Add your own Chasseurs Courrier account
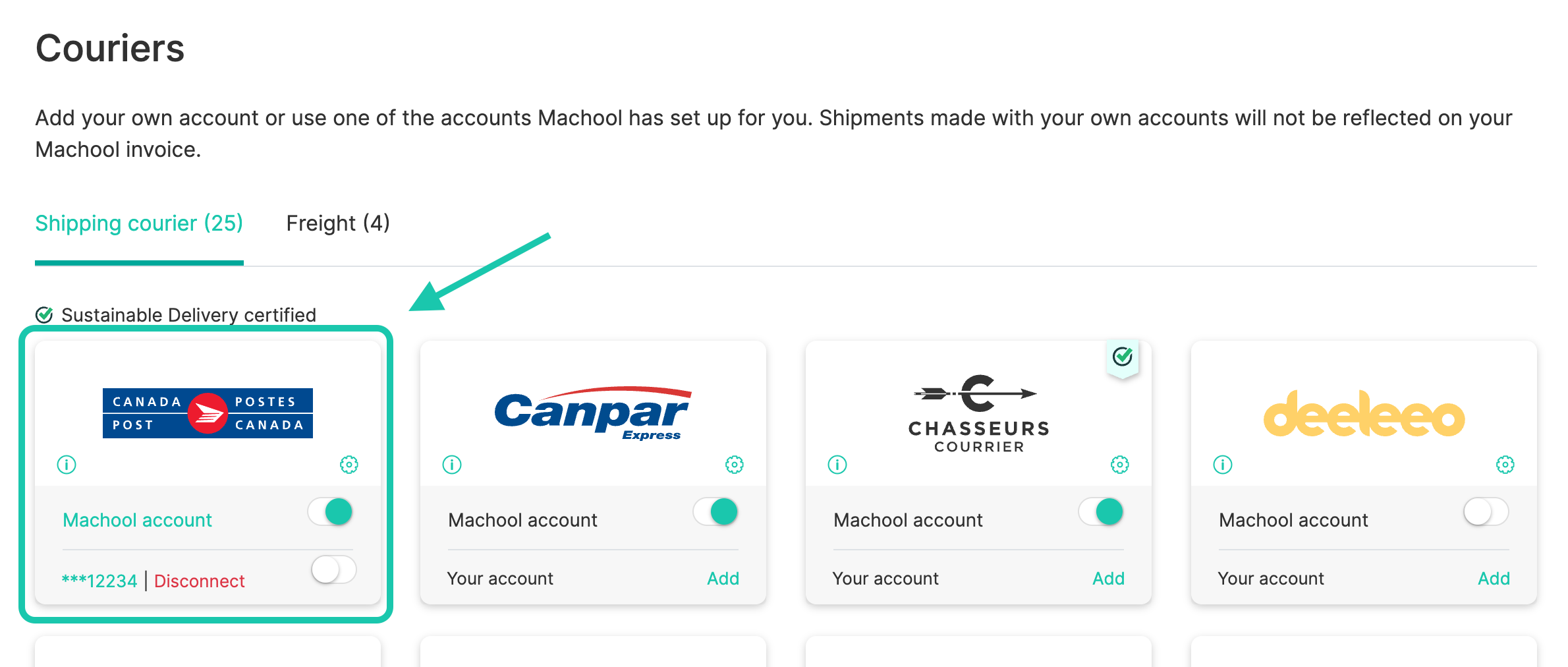The width and height of the screenshot is (1568, 667). coord(1108,579)
